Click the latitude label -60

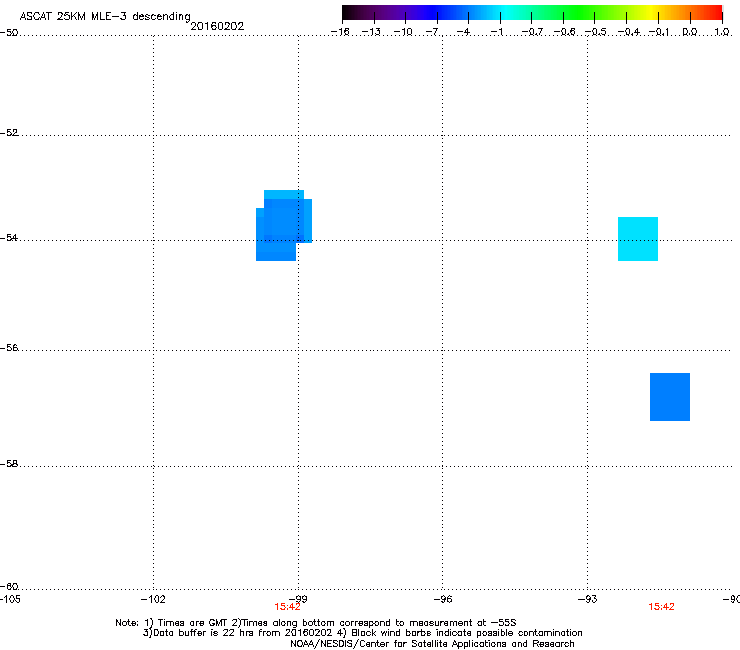coord(9,586)
